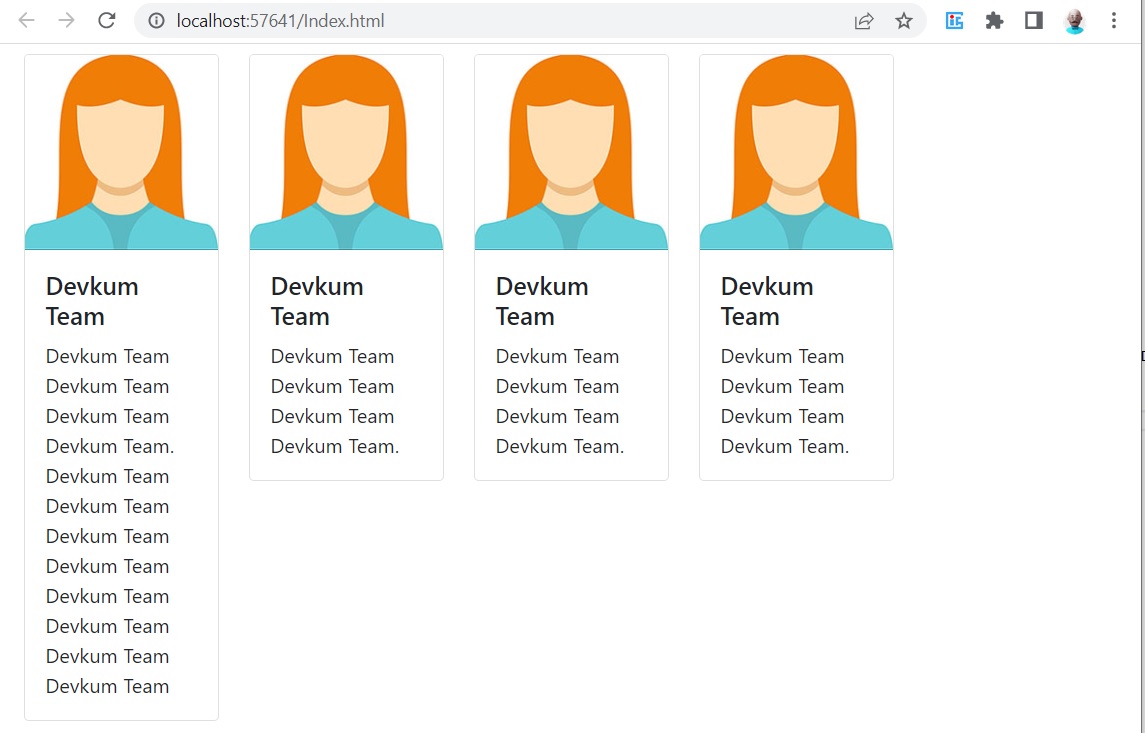Viewport: 1145px width, 733px height.
Task: Click 'Devkum Team.' line in the second card
Action: click(x=335, y=446)
